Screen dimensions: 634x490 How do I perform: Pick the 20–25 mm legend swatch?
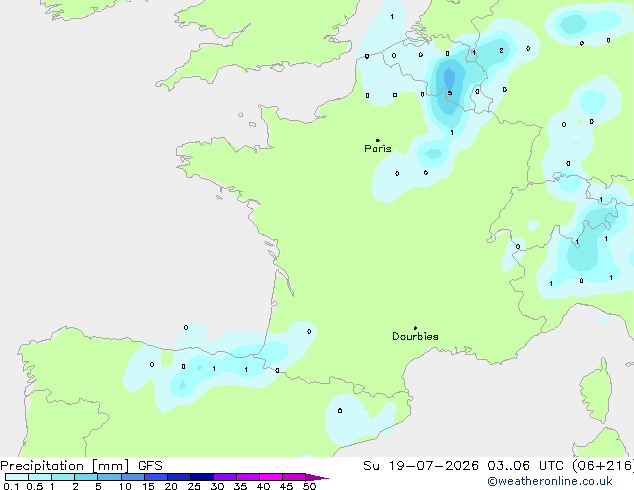coord(179,477)
